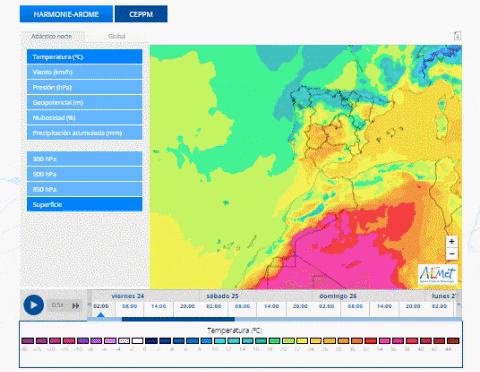480x372 pixels.
Task: Click the last legend swatch at 44
Action: (x=453, y=341)
